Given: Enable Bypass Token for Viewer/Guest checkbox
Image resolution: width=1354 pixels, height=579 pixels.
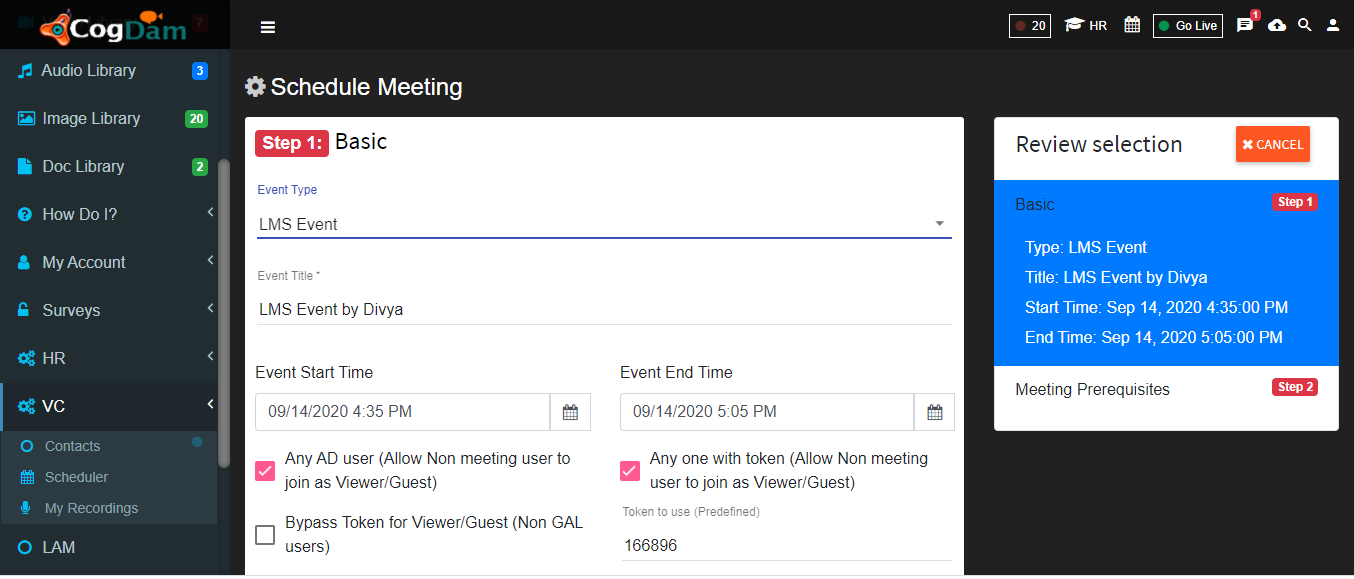Looking at the screenshot, I should tap(265, 535).
